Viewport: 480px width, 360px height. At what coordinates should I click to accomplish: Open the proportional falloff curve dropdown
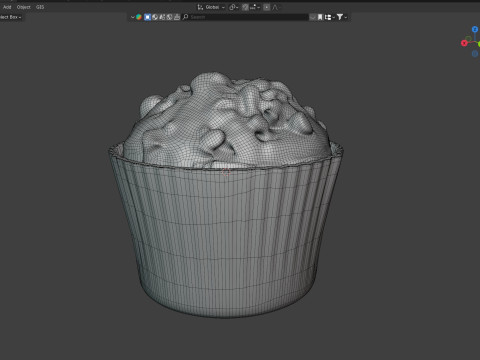[276, 7]
